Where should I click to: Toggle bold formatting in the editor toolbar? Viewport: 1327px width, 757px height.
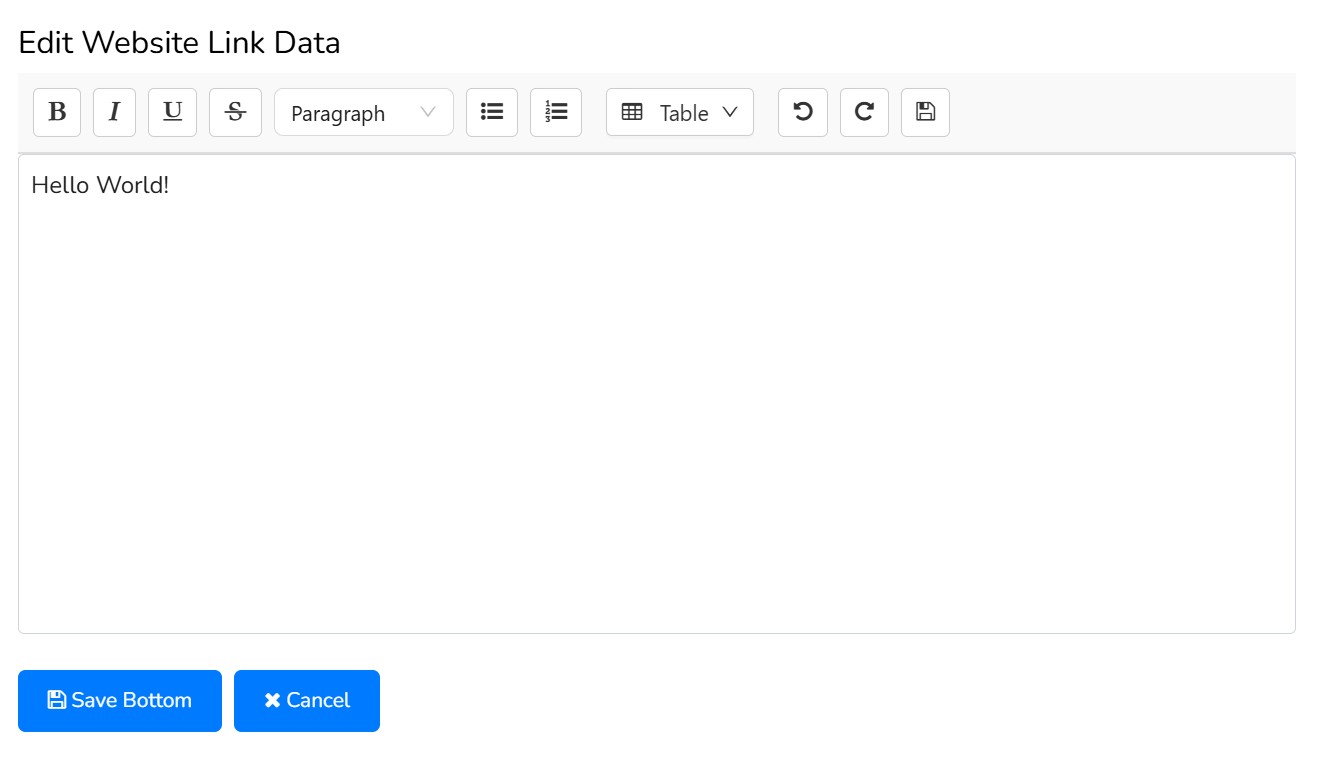(x=57, y=112)
